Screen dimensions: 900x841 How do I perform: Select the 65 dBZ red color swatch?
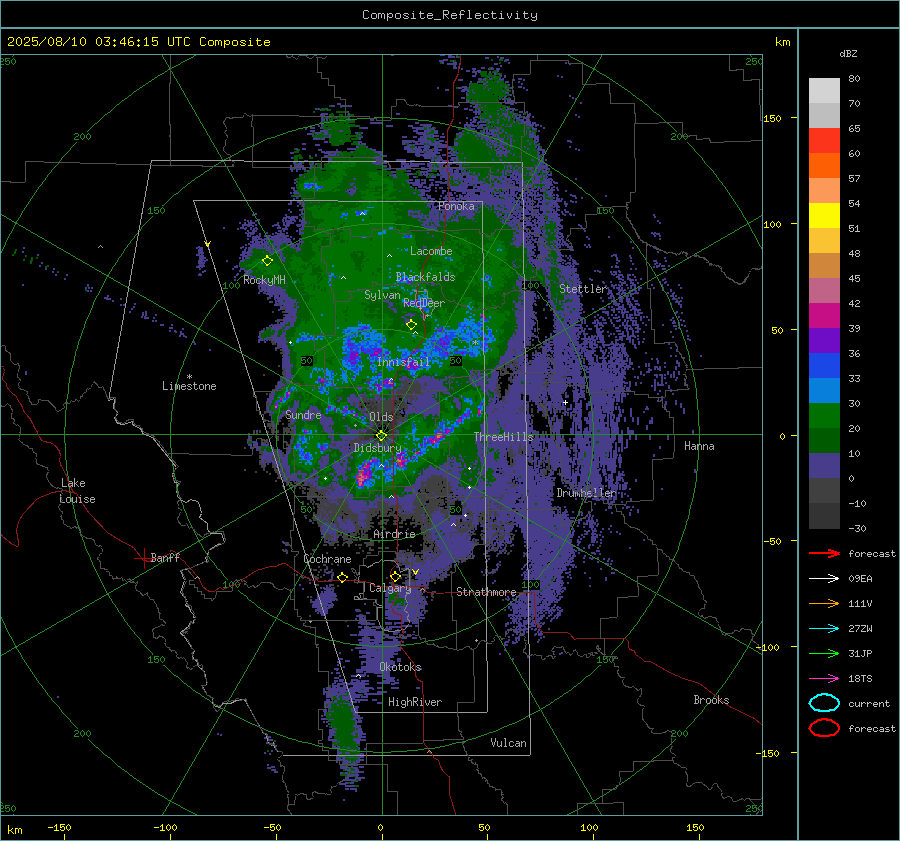tap(824, 141)
